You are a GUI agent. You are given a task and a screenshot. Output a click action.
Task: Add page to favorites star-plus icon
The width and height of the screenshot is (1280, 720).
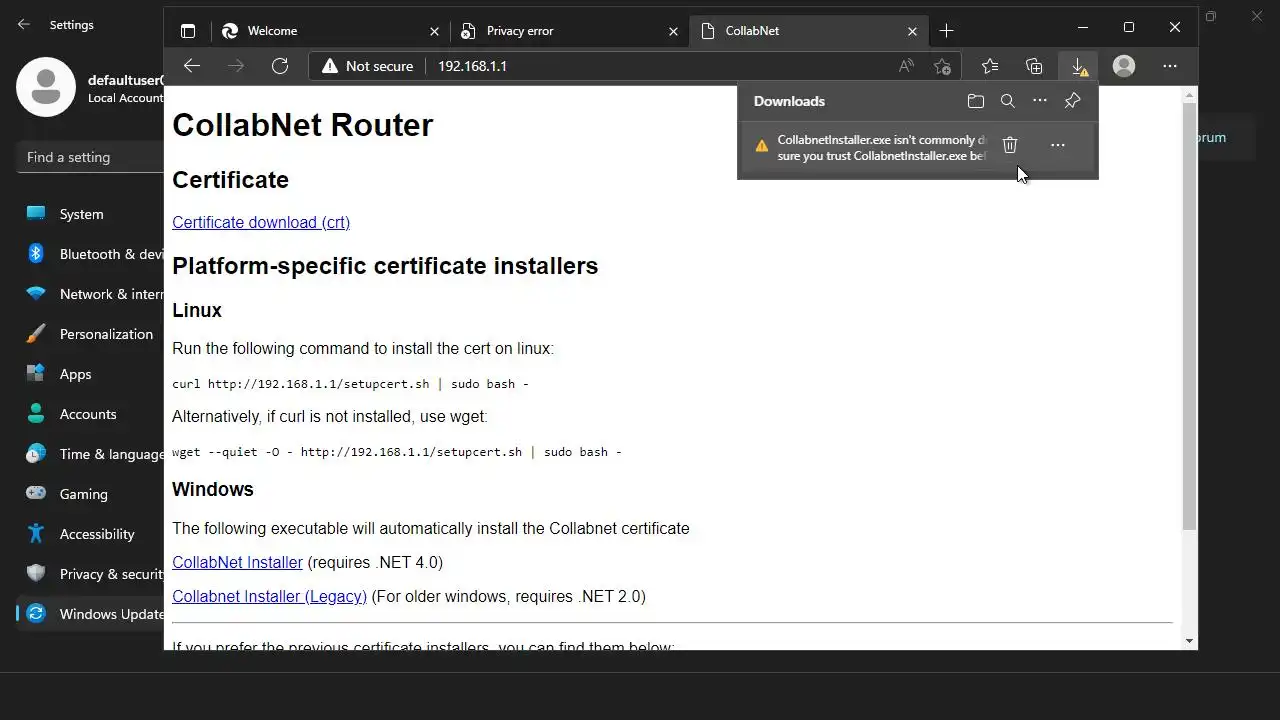(x=942, y=66)
